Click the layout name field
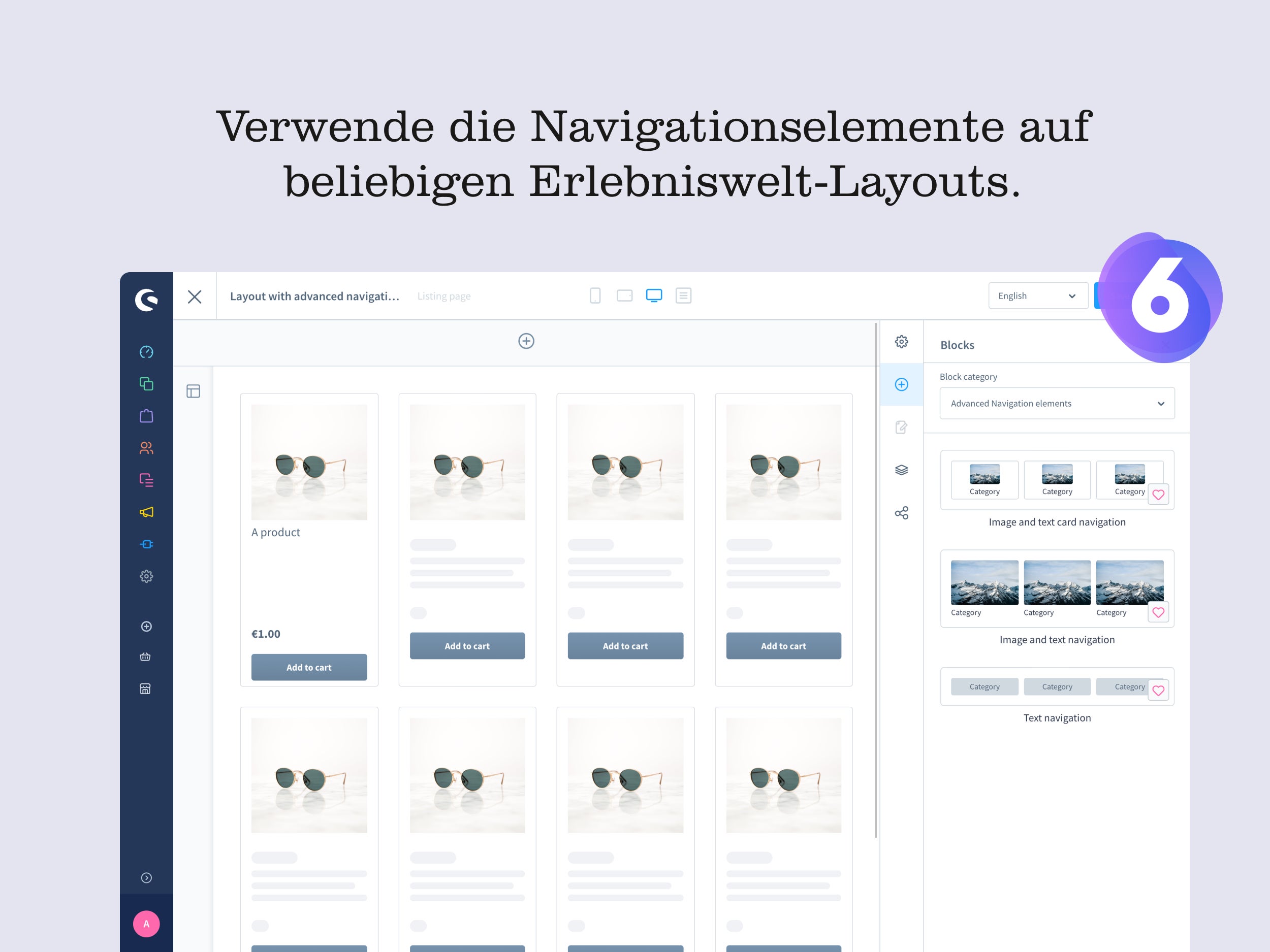 point(314,296)
